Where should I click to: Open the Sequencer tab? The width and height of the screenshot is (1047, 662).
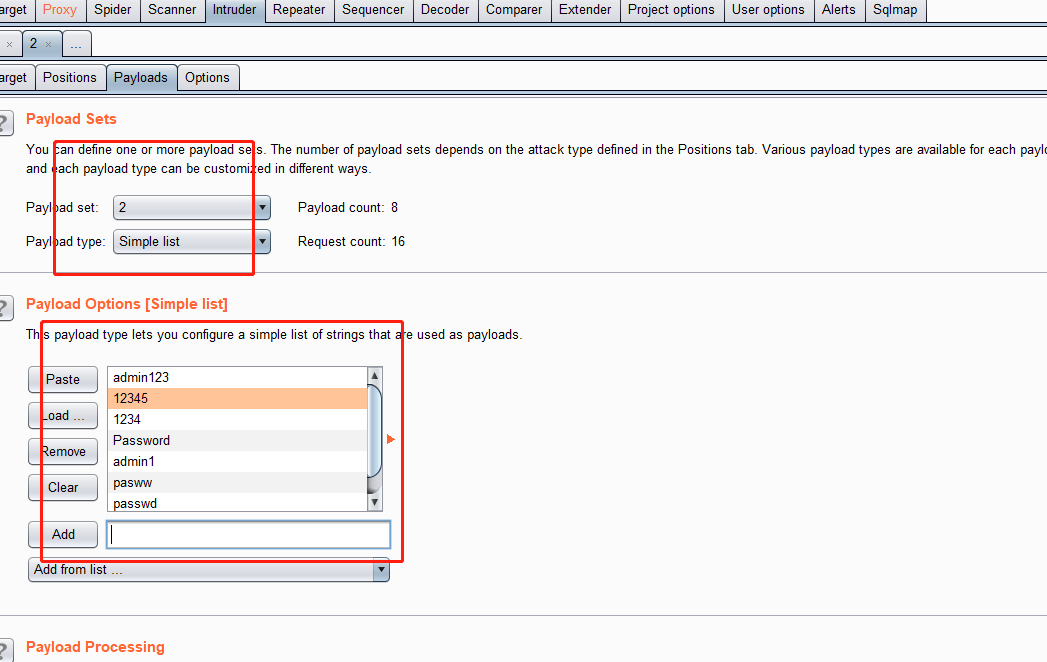pos(373,10)
